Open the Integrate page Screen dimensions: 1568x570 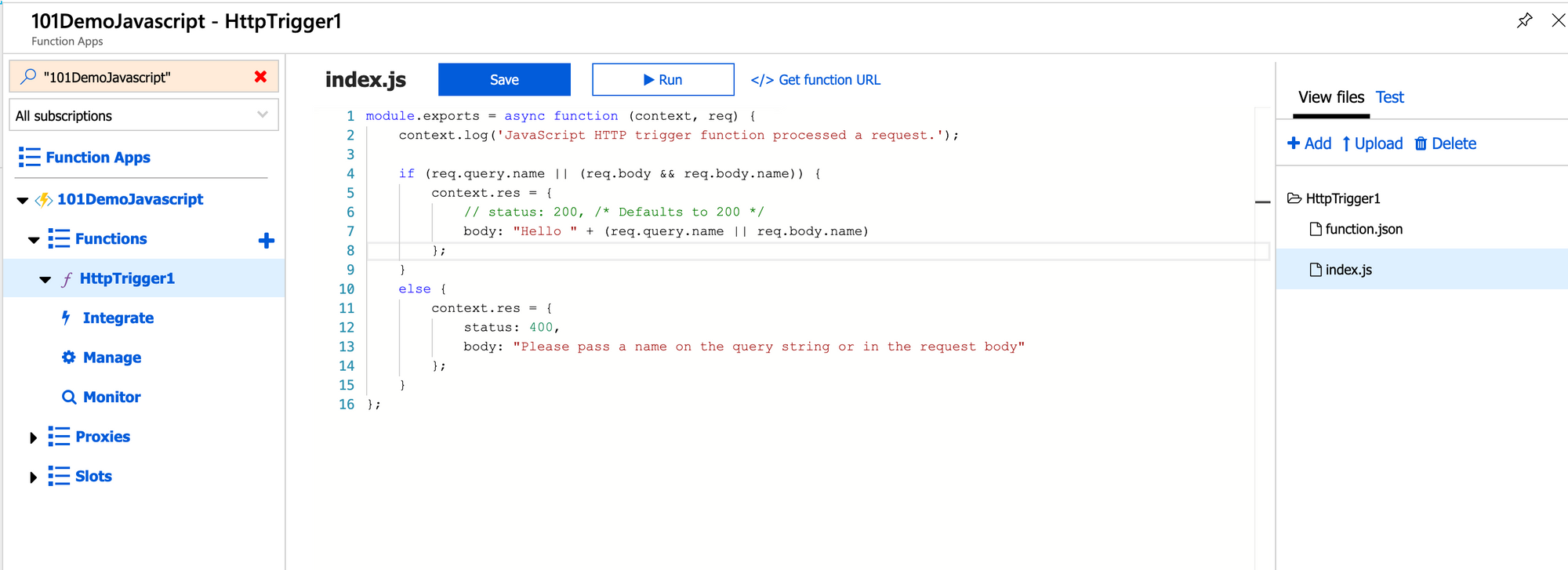pyautogui.click(x=118, y=318)
